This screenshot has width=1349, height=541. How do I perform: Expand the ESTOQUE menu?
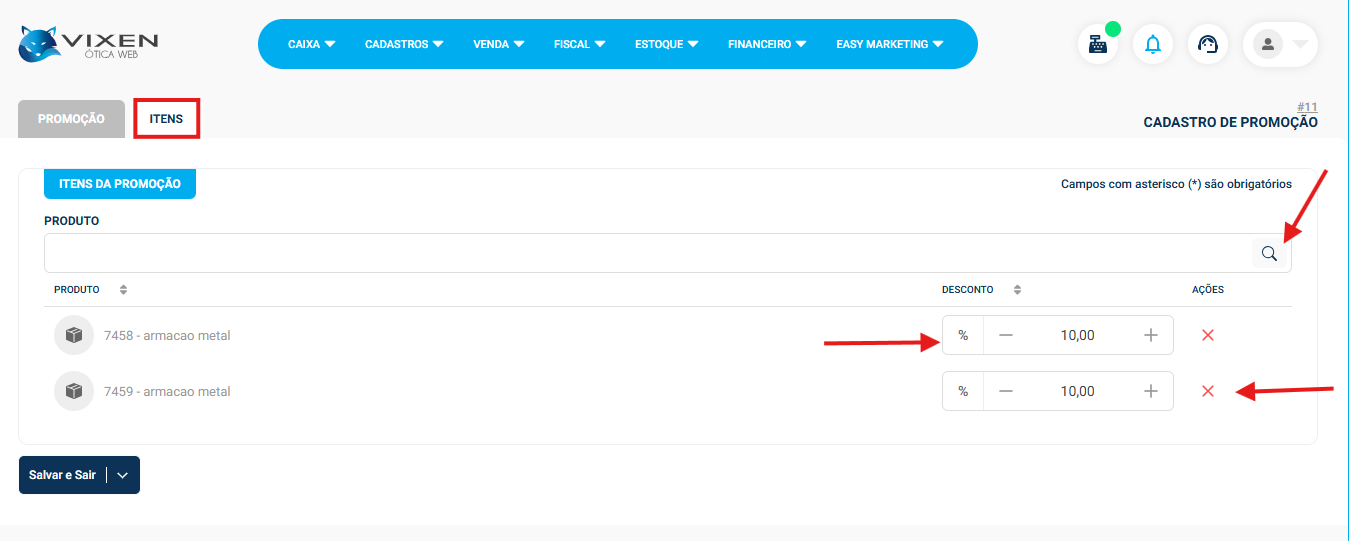666,44
